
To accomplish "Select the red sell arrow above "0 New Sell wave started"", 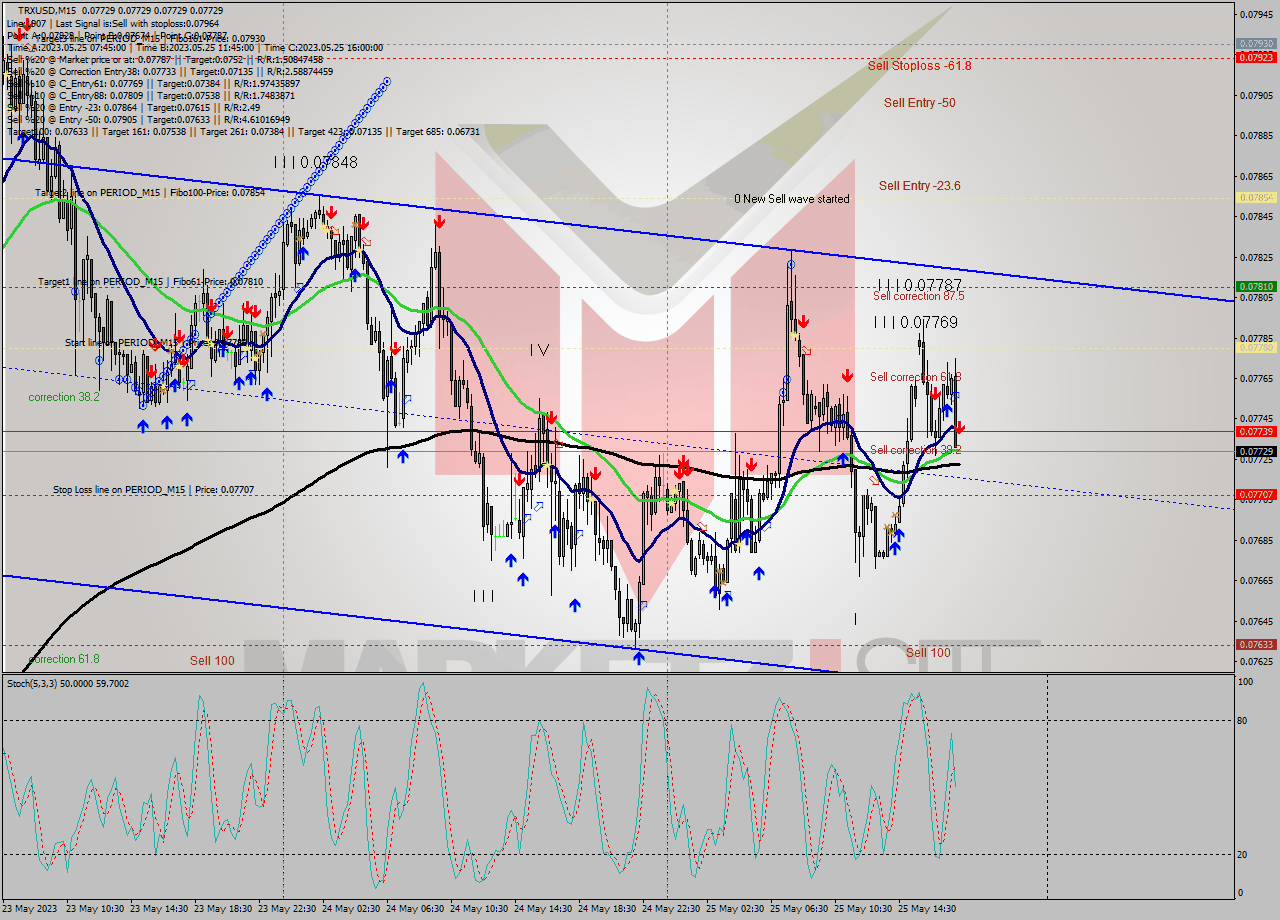I will click(x=803, y=321).
